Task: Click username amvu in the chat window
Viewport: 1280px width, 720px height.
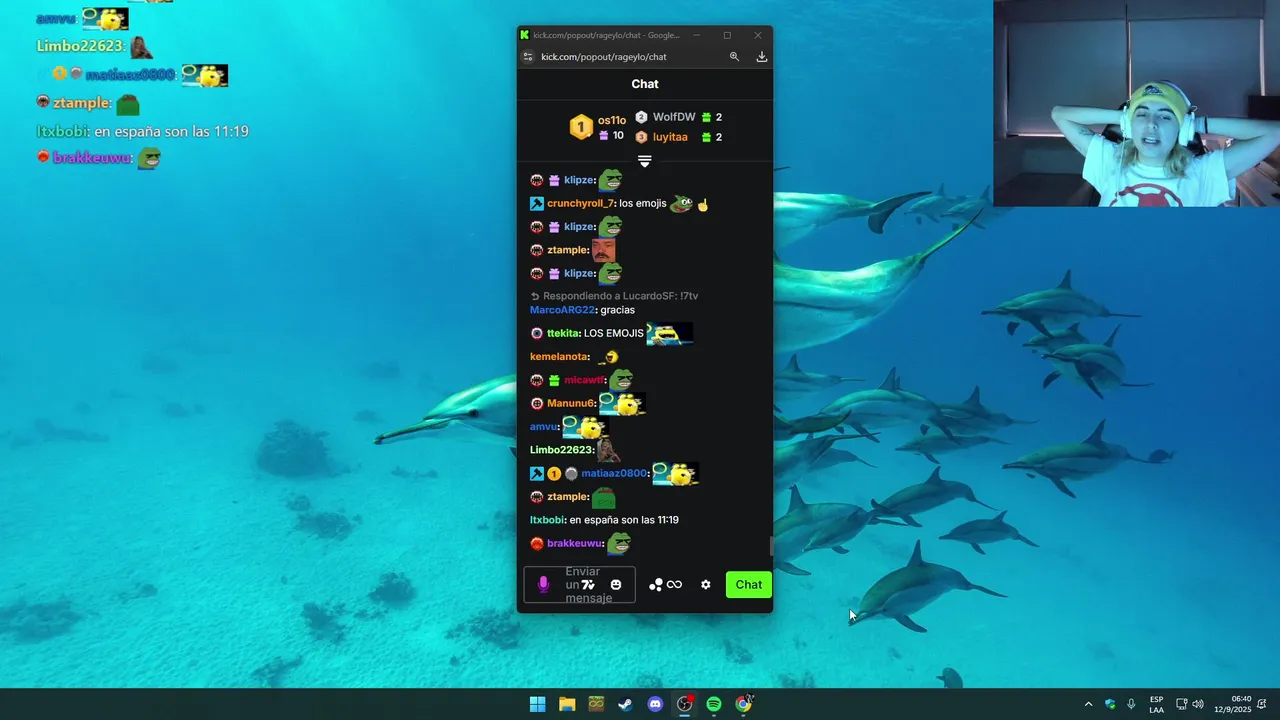Action: 543,427
